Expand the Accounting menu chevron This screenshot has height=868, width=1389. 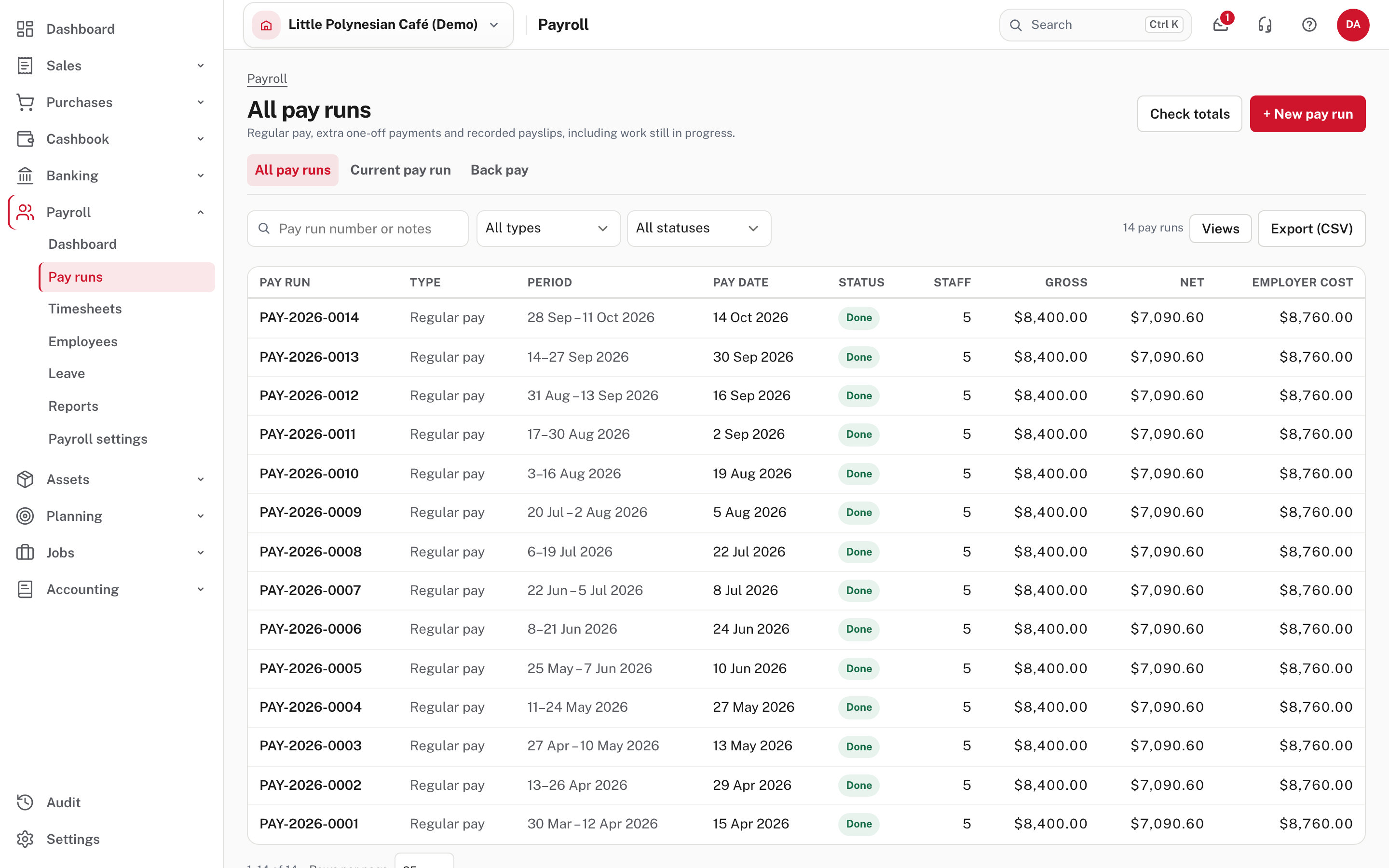tap(201, 590)
